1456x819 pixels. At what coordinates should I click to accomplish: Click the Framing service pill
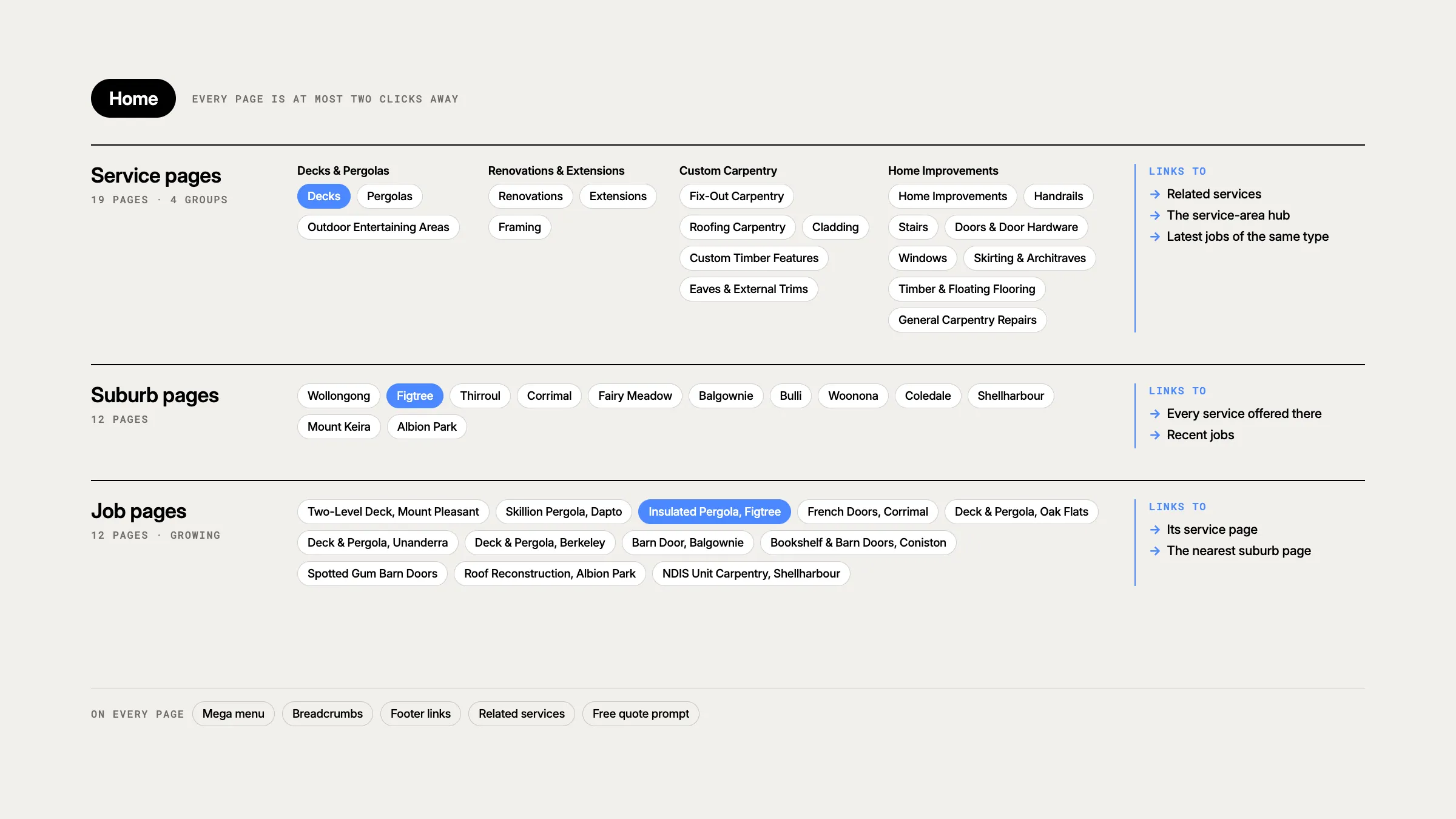pos(520,227)
